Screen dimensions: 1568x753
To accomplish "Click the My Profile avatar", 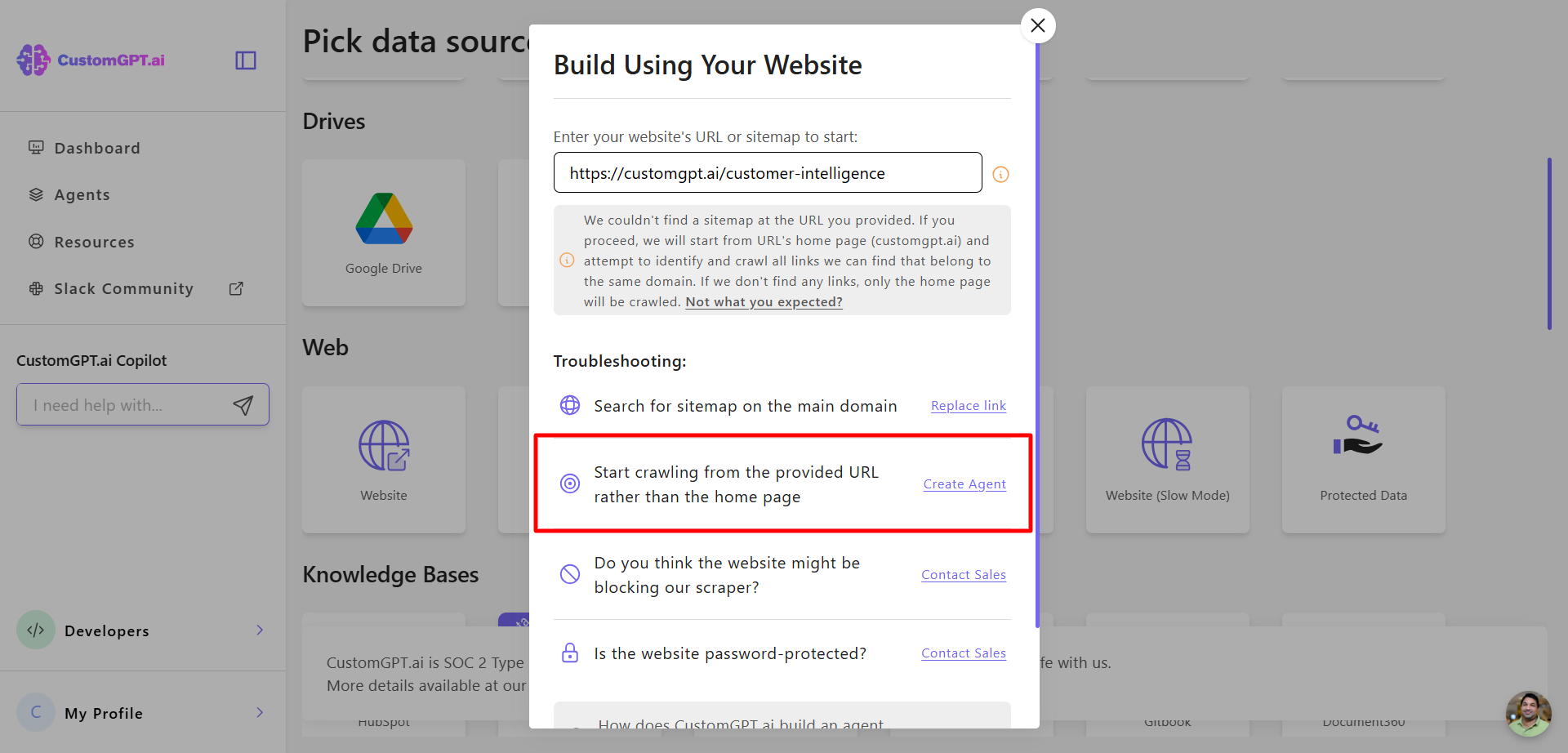I will tap(36, 712).
